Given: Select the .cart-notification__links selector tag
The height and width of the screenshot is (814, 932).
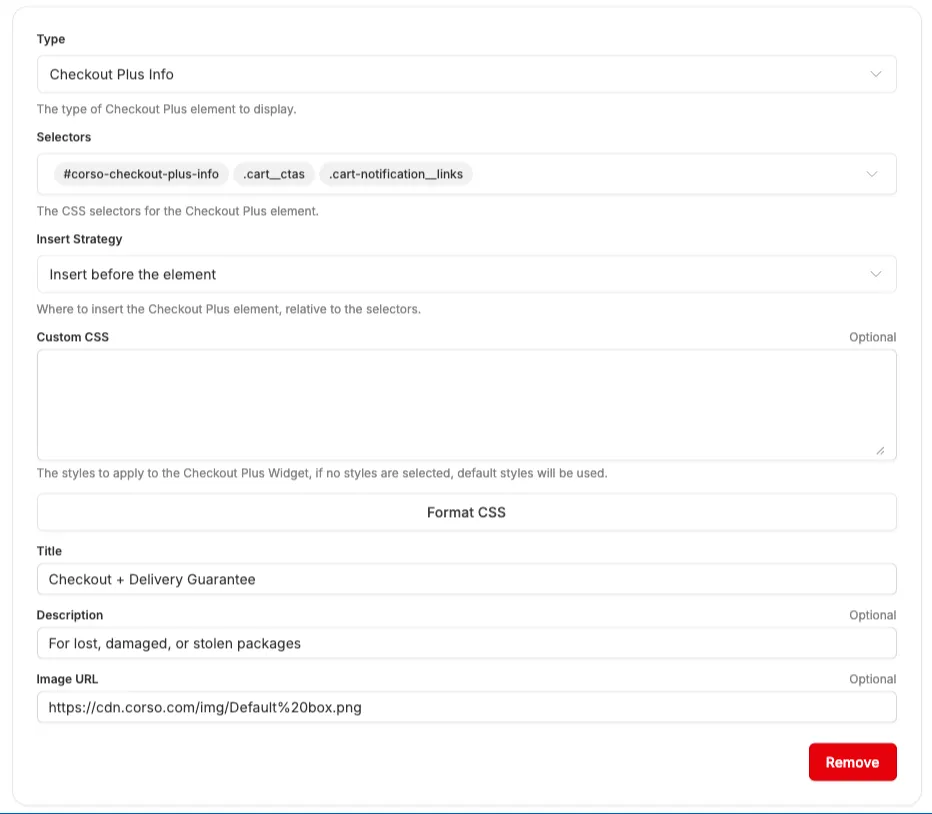Looking at the screenshot, I should click(x=396, y=174).
